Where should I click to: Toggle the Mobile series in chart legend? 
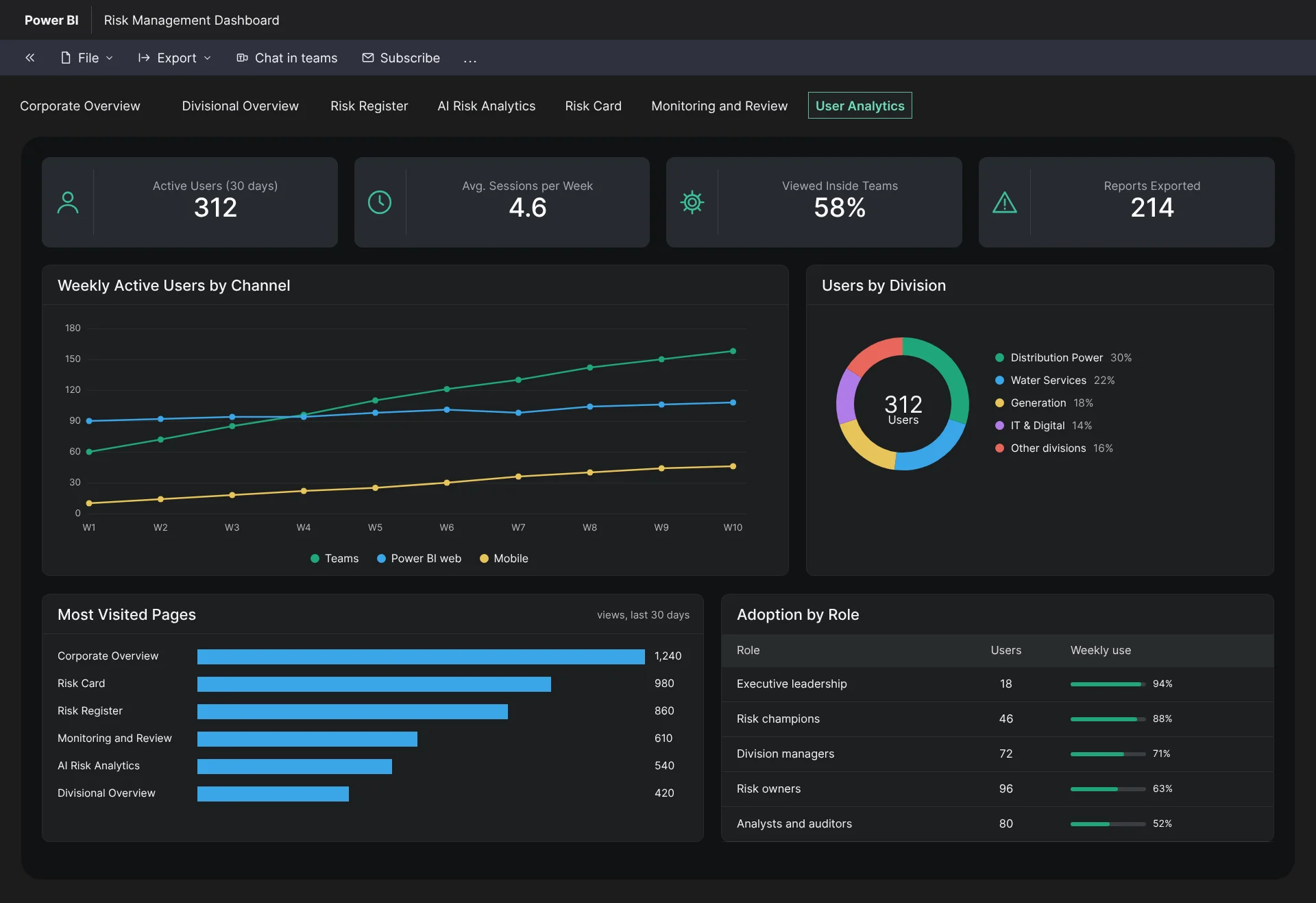(504, 558)
